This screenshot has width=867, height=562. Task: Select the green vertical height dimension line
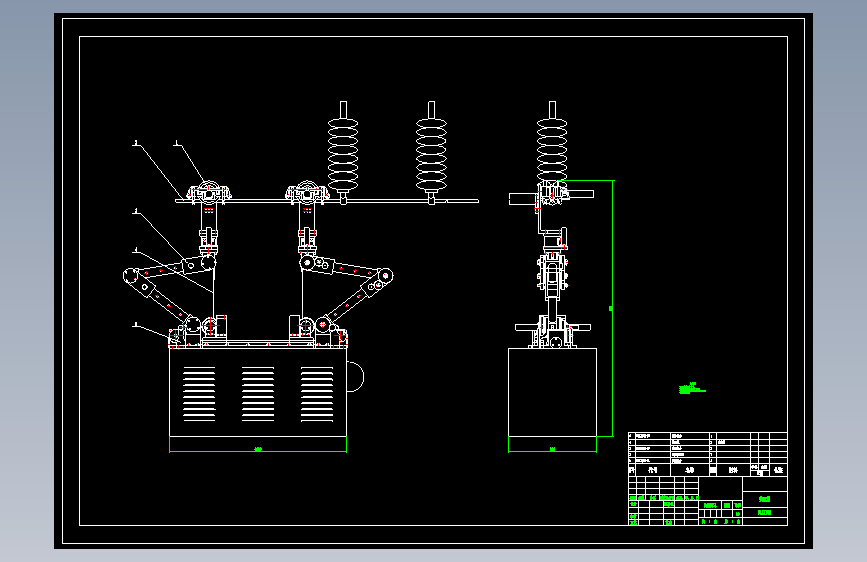tap(612, 308)
